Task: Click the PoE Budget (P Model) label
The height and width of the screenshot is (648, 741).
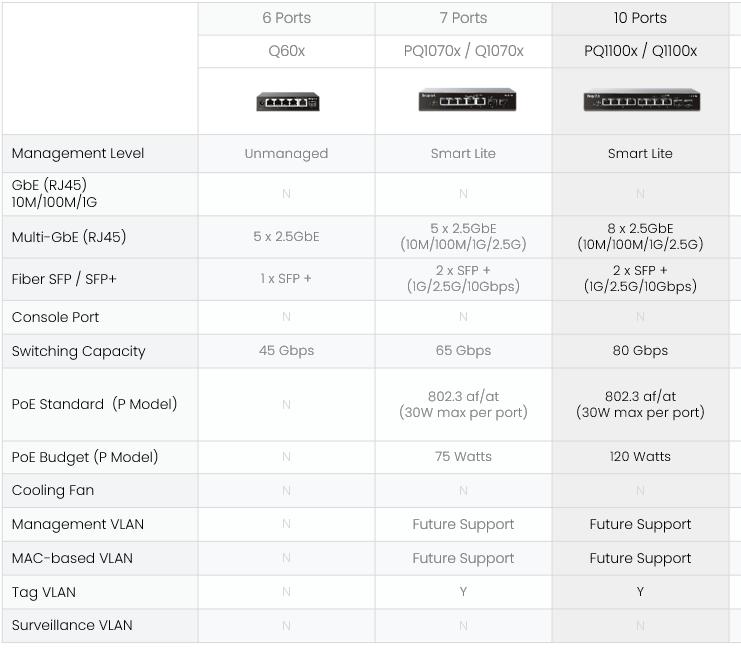Action: point(85,457)
